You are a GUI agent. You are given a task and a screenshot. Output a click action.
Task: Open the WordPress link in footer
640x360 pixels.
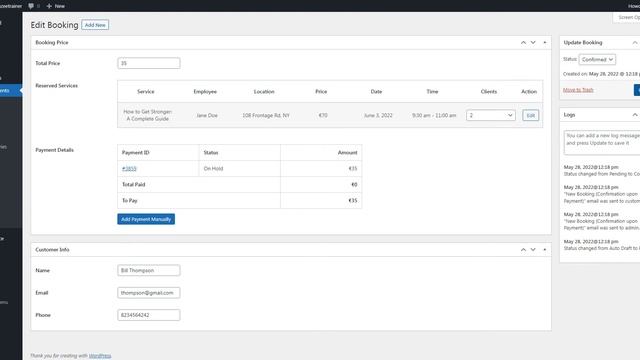(x=100, y=356)
